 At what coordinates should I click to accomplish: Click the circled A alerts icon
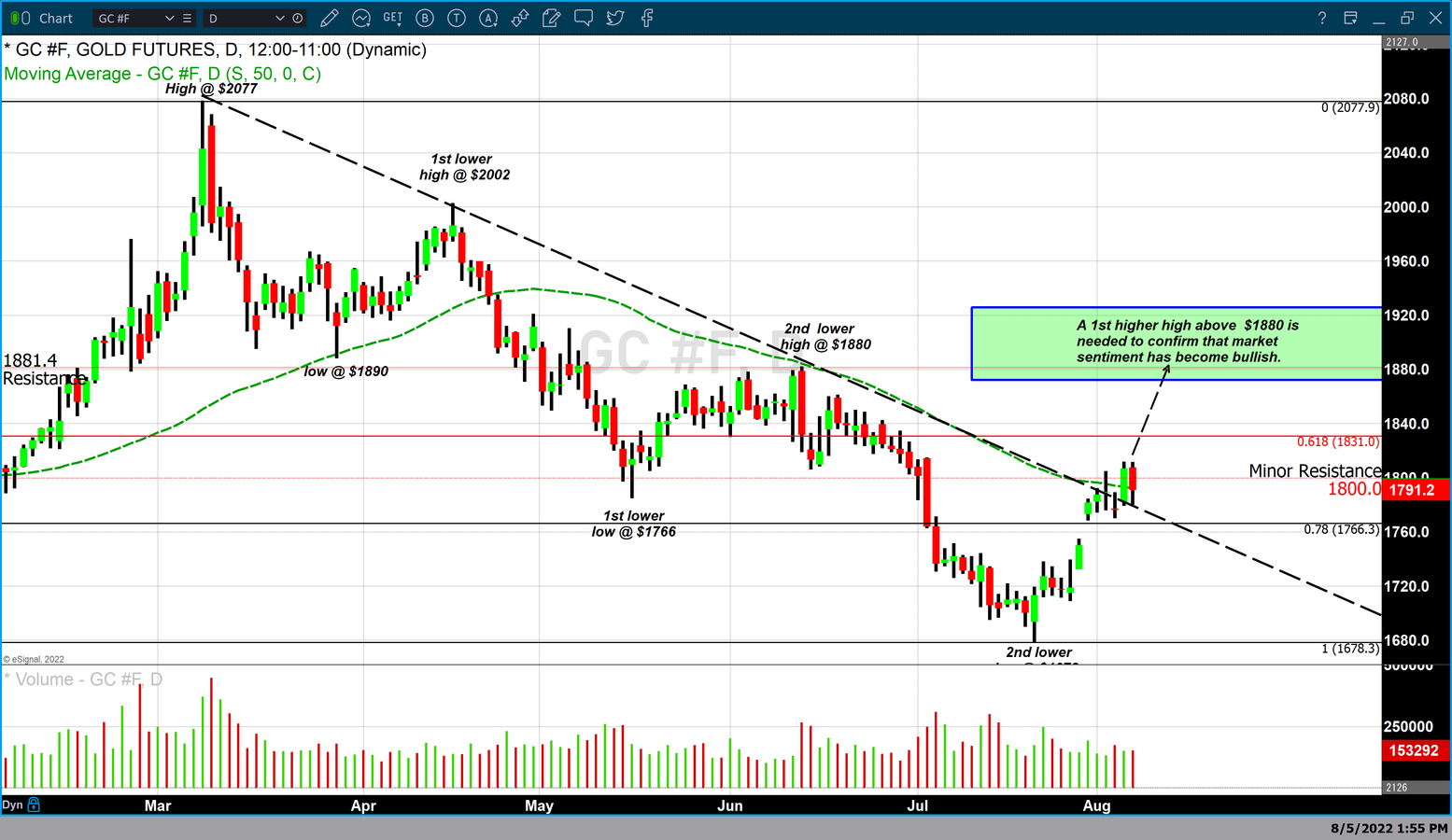pyautogui.click(x=488, y=18)
